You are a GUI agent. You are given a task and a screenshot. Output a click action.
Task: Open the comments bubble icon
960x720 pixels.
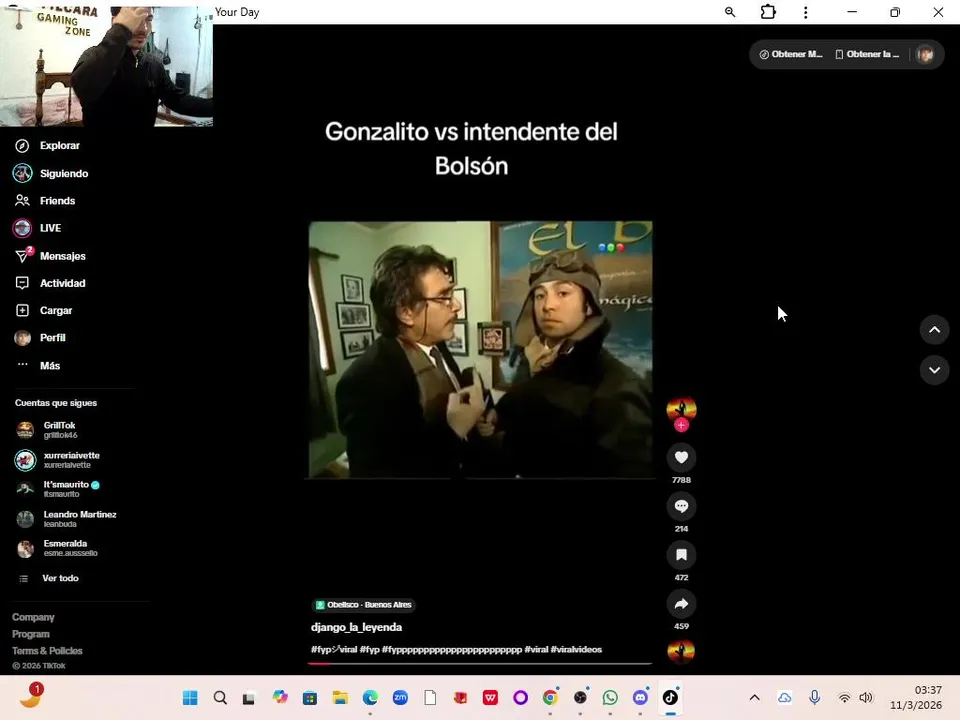pyautogui.click(x=681, y=506)
